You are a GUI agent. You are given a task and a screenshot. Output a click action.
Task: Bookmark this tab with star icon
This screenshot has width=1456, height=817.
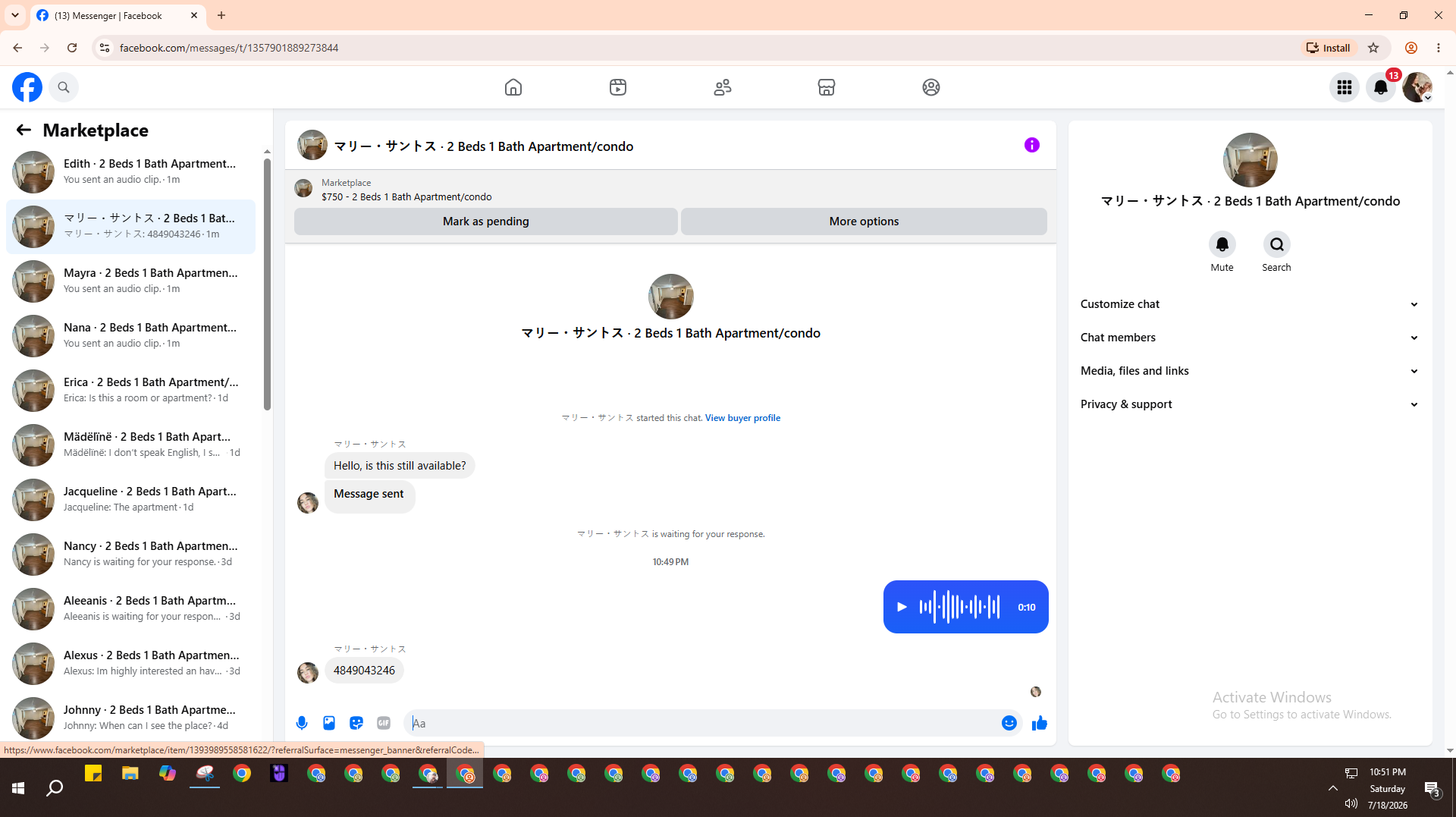pyautogui.click(x=1373, y=48)
